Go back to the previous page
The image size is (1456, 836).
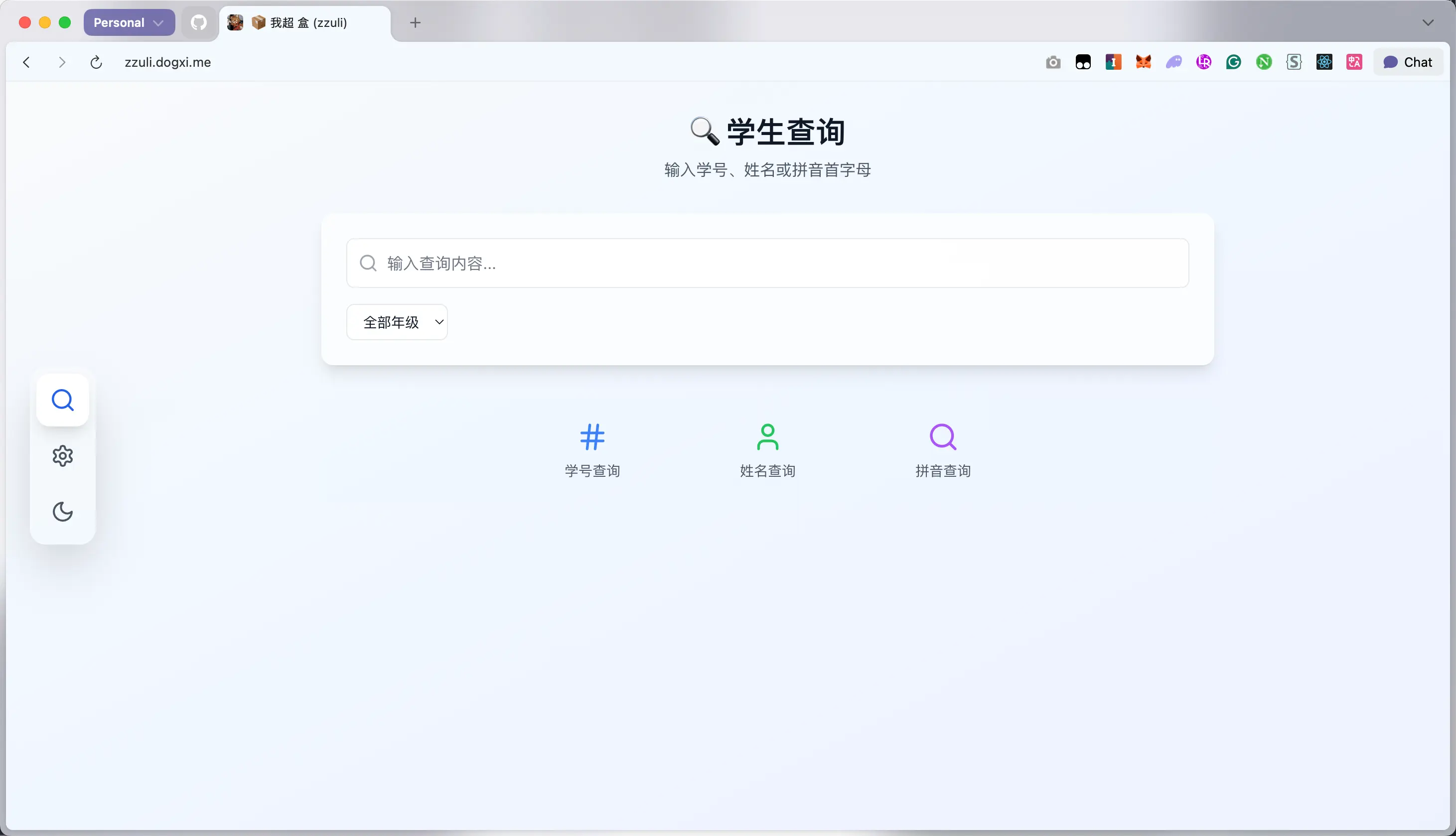pyautogui.click(x=26, y=62)
